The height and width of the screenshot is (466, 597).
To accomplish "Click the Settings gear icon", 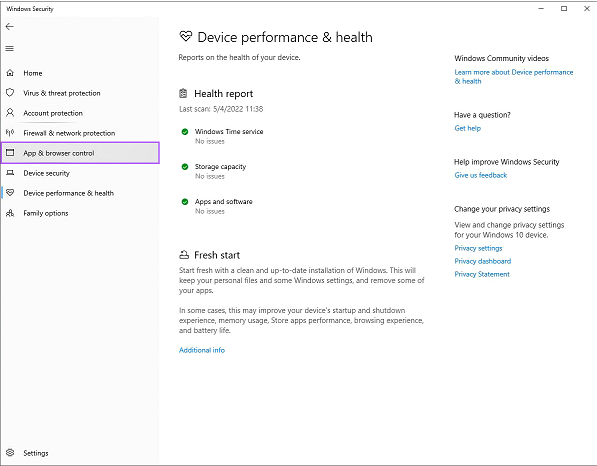I will (x=10, y=452).
